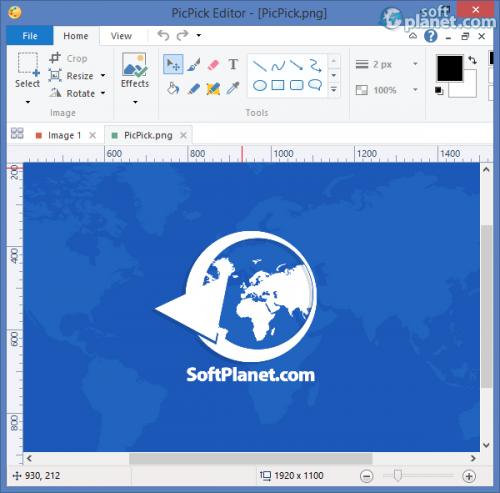Viewport: 500px width, 493px height.
Task: Expand the Resize dropdown arrow
Action: (103, 76)
